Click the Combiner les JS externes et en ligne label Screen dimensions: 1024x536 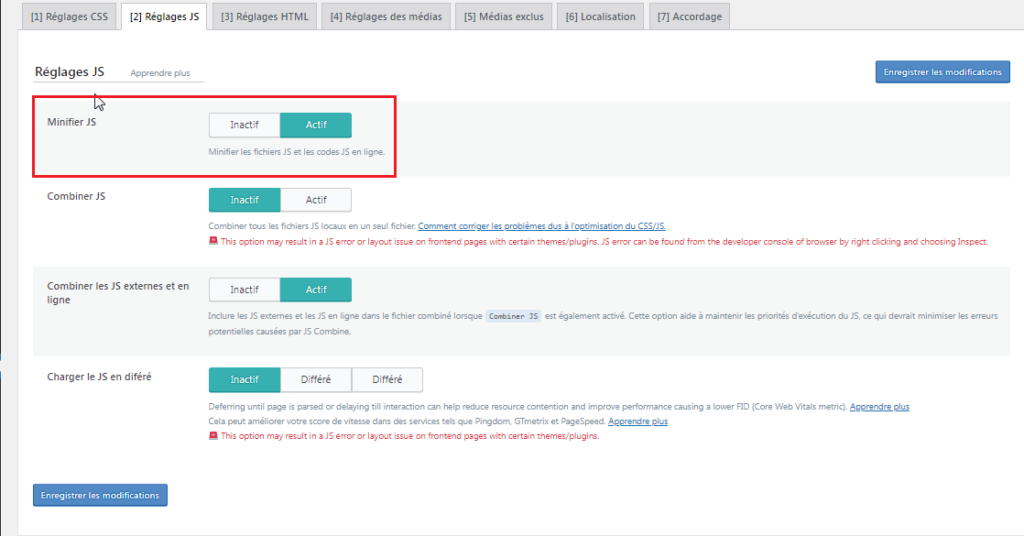118,292
